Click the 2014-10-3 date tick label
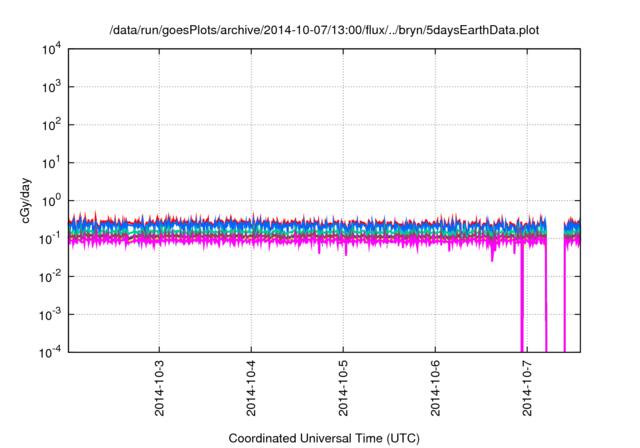 coord(159,388)
